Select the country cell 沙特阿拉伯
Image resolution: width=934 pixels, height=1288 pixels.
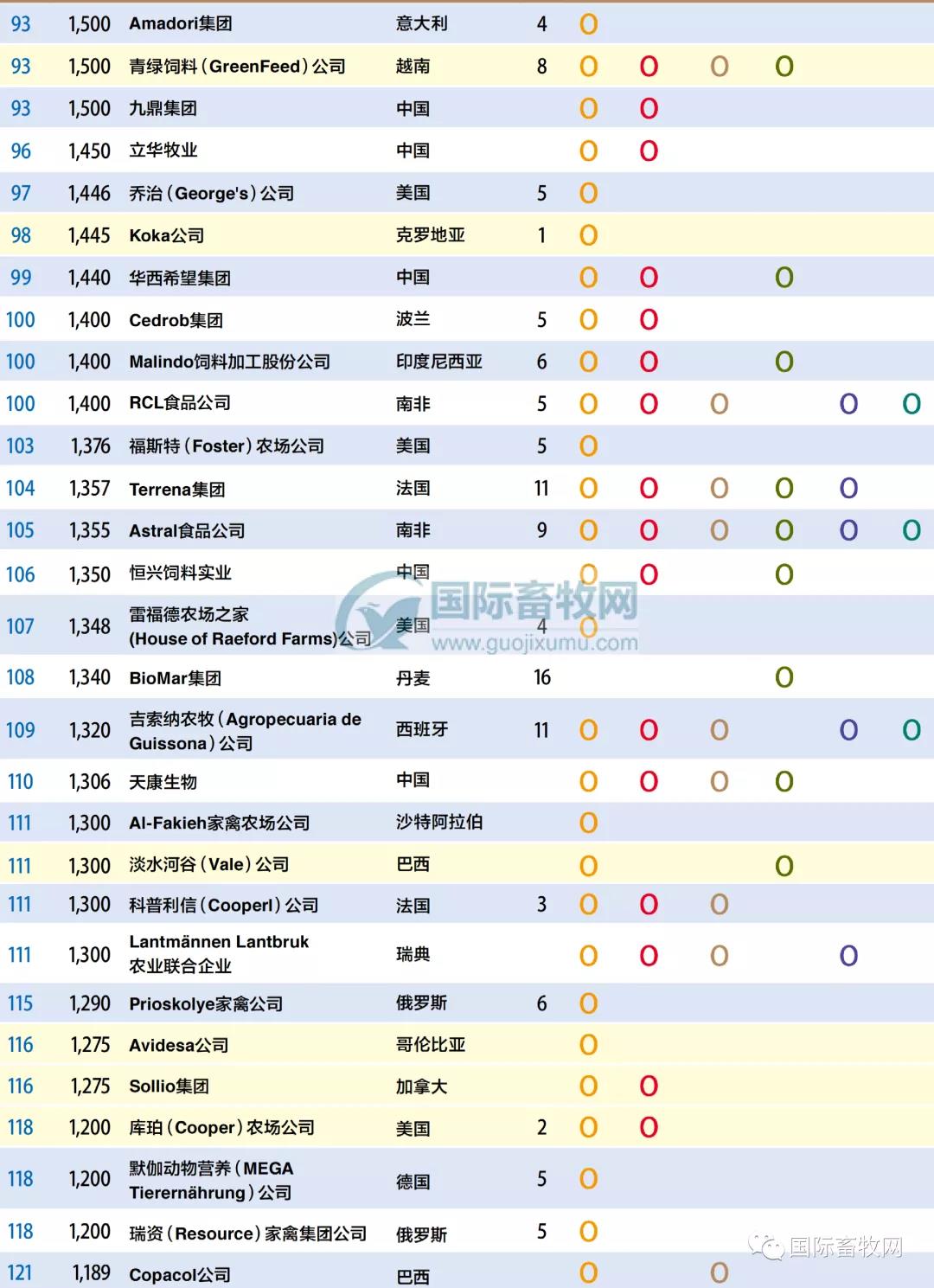click(439, 822)
